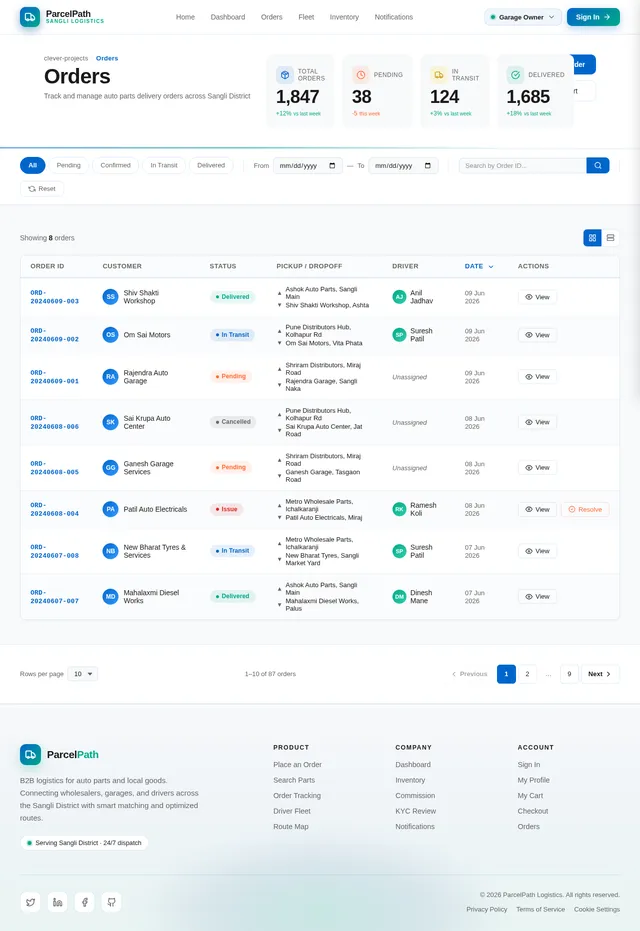Open the Fleet menu in top navigation
This screenshot has width=640, height=931.
306,17
